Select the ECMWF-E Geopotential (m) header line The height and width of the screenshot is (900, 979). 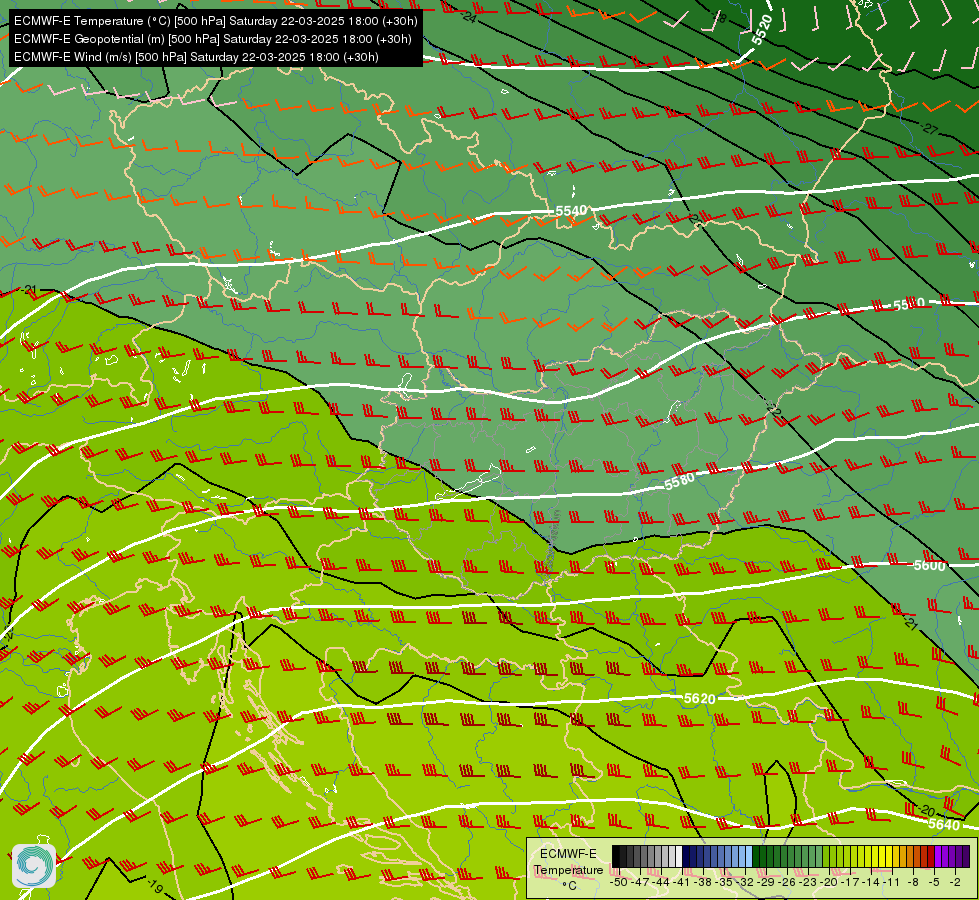213,39
